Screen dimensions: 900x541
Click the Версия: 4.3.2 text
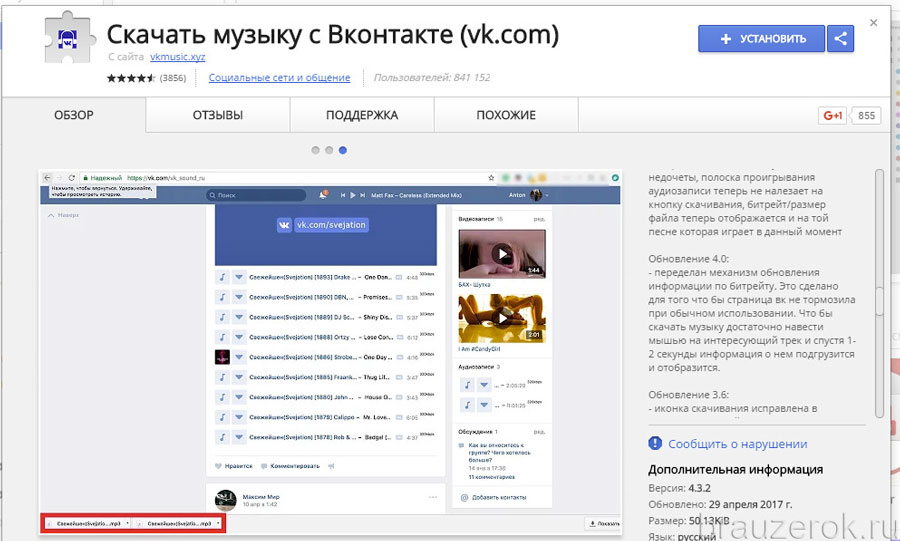pos(680,488)
